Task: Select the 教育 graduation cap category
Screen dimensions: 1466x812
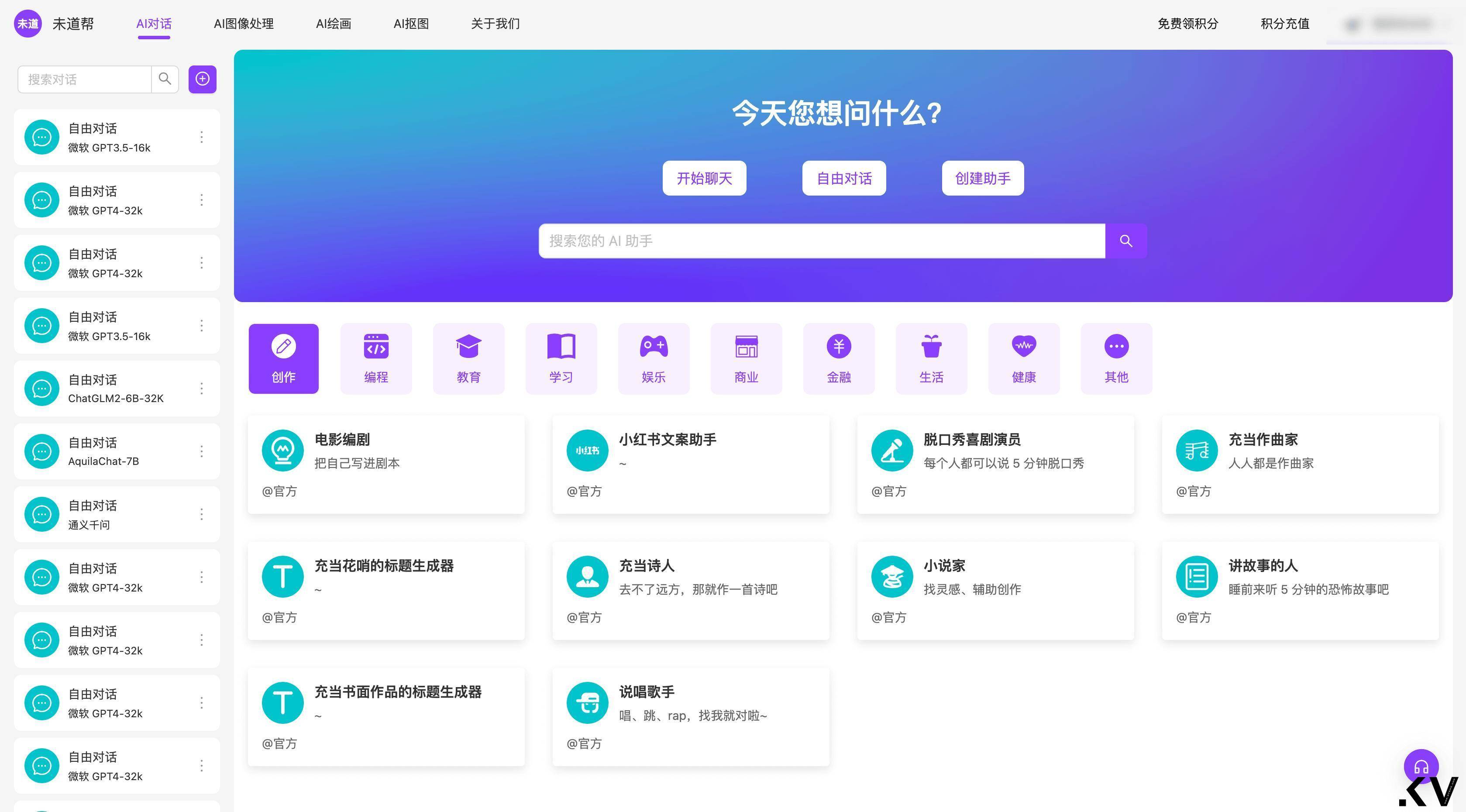Action: pos(468,358)
